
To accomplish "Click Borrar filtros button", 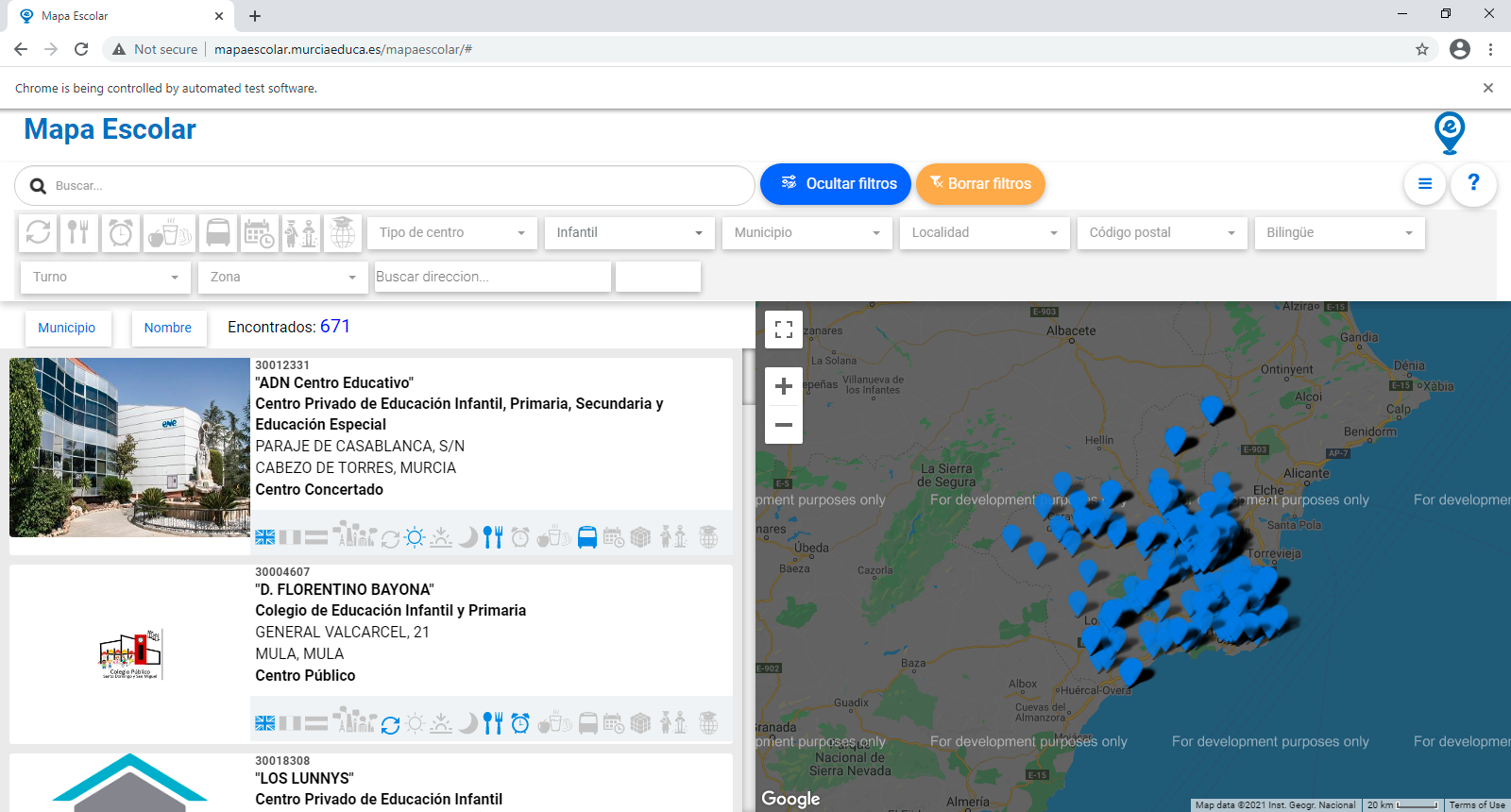I will pyautogui.click(x=980, y=184).
